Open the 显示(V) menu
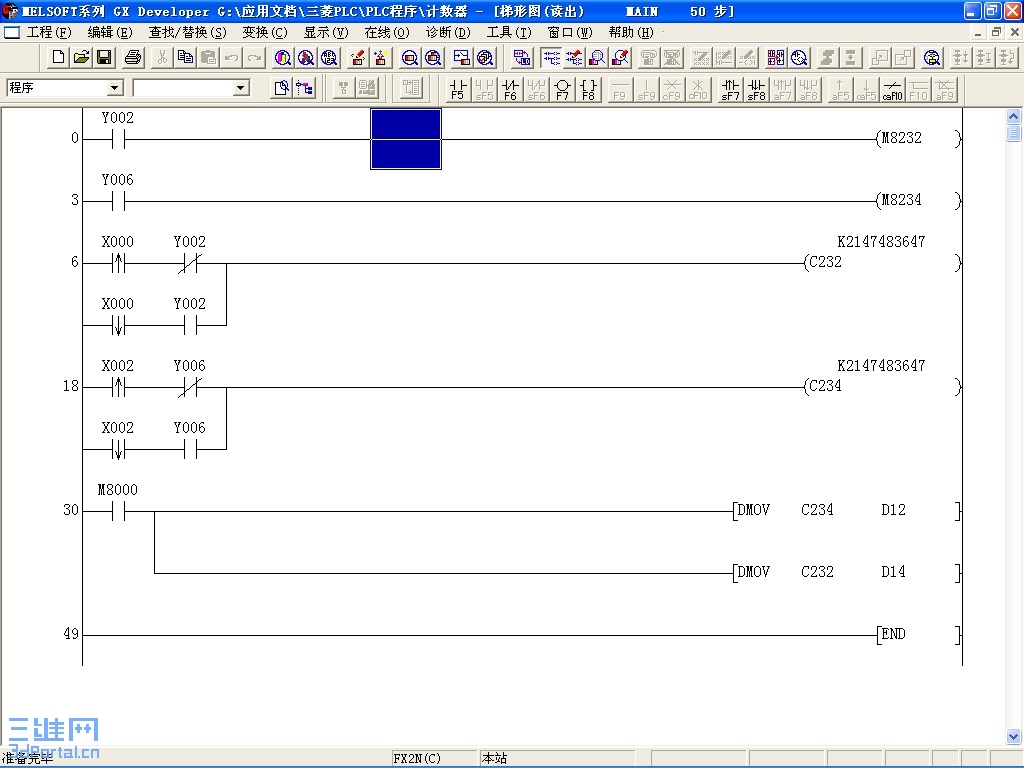This screenshot has height=768, width=1024. pos(326,32)
